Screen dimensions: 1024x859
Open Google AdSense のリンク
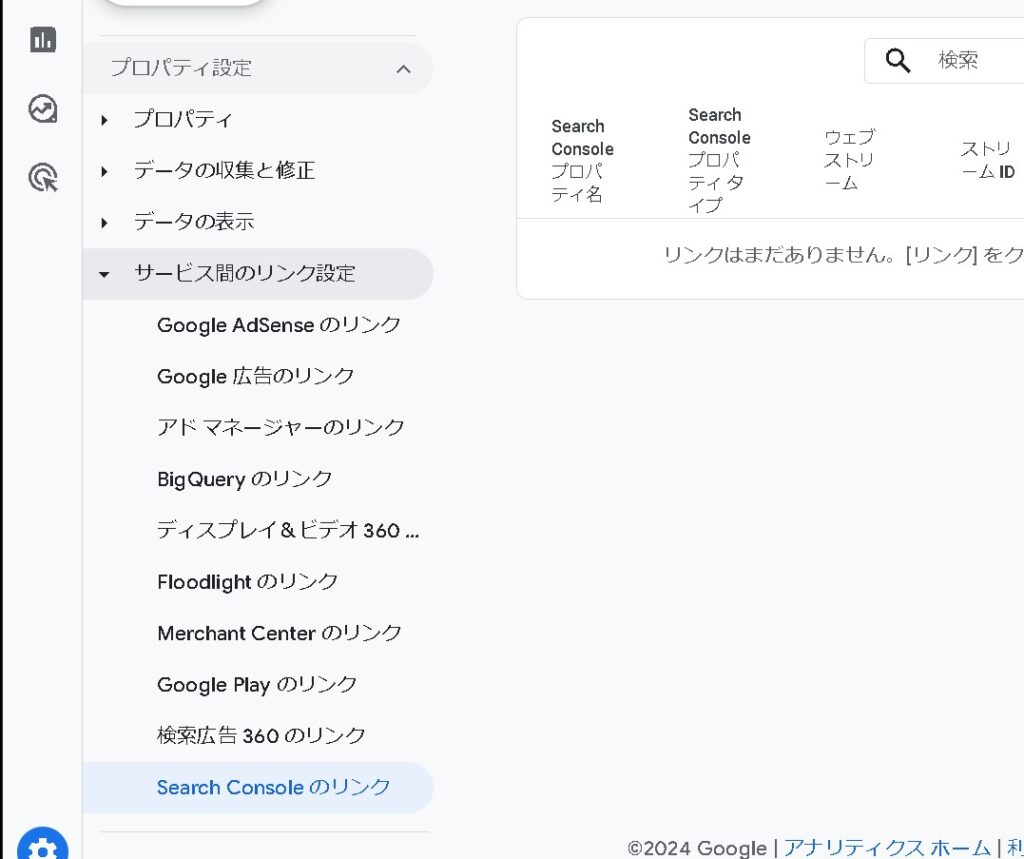click(278, 325)
